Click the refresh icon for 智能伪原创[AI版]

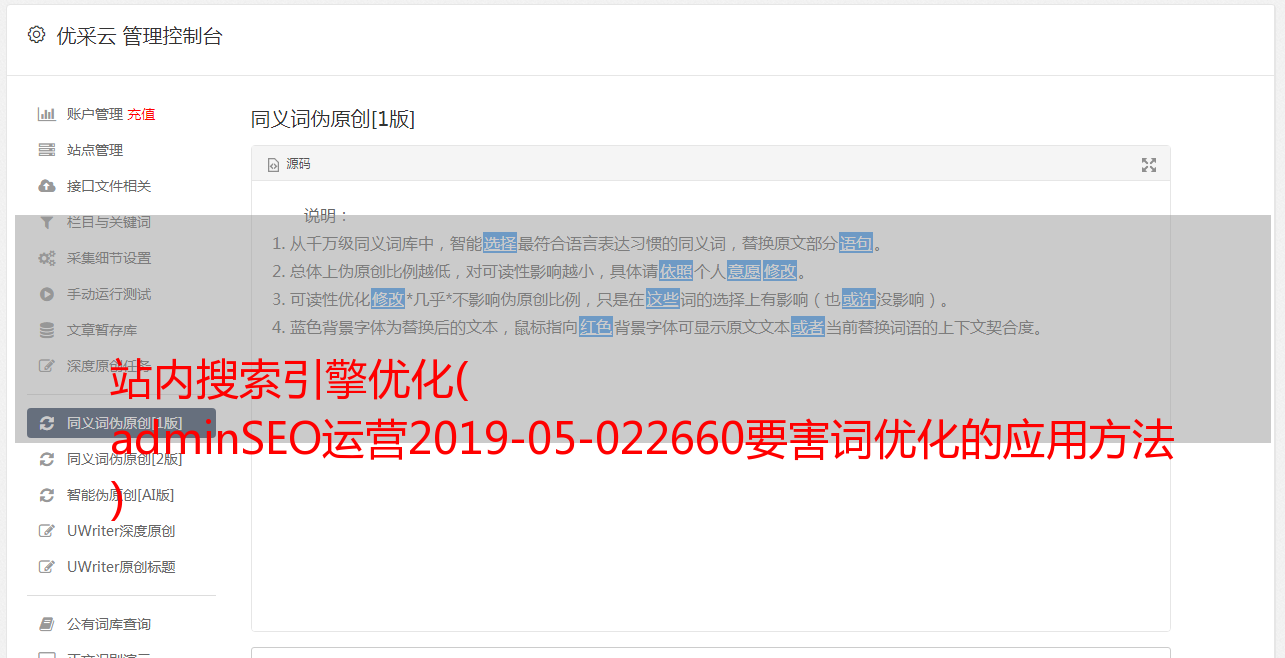coord(46,495)
